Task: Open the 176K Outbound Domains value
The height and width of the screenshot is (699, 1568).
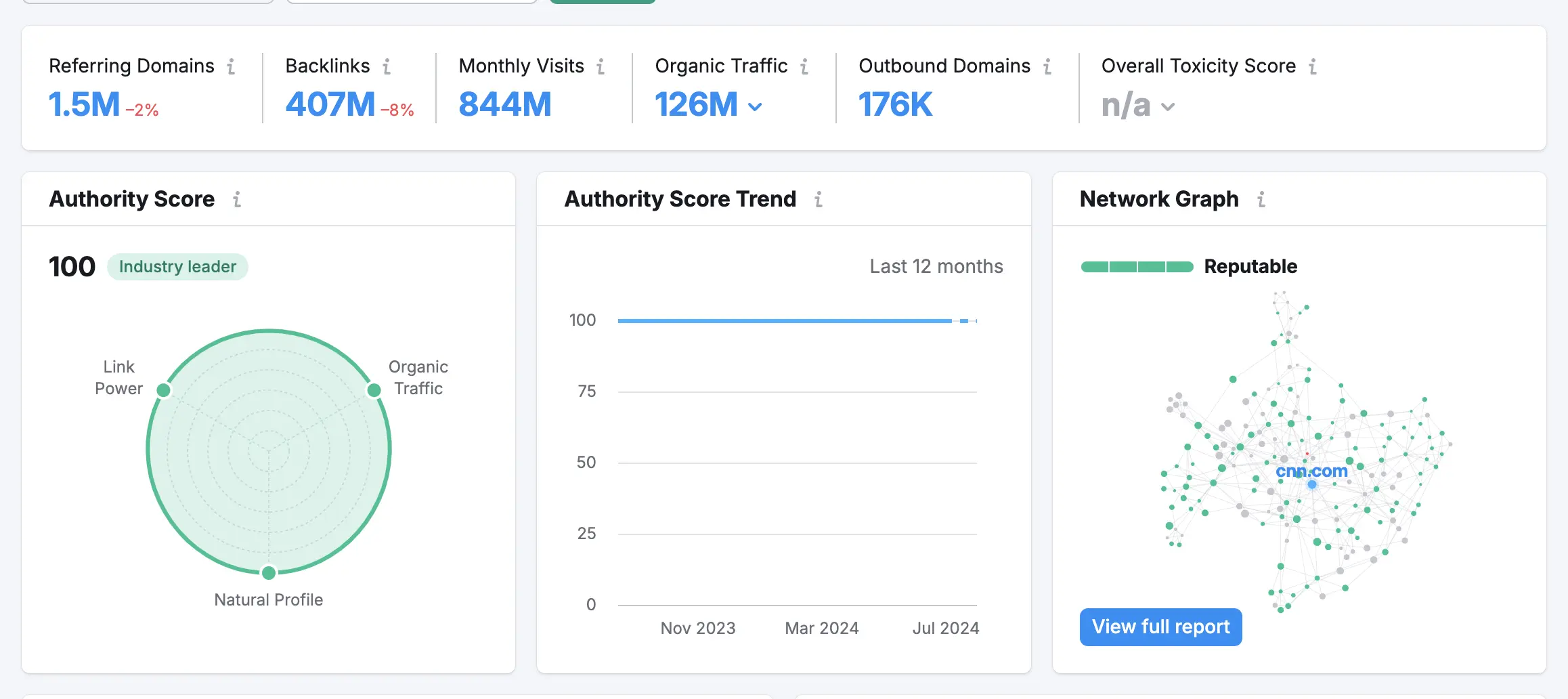Action: point(896,104)
